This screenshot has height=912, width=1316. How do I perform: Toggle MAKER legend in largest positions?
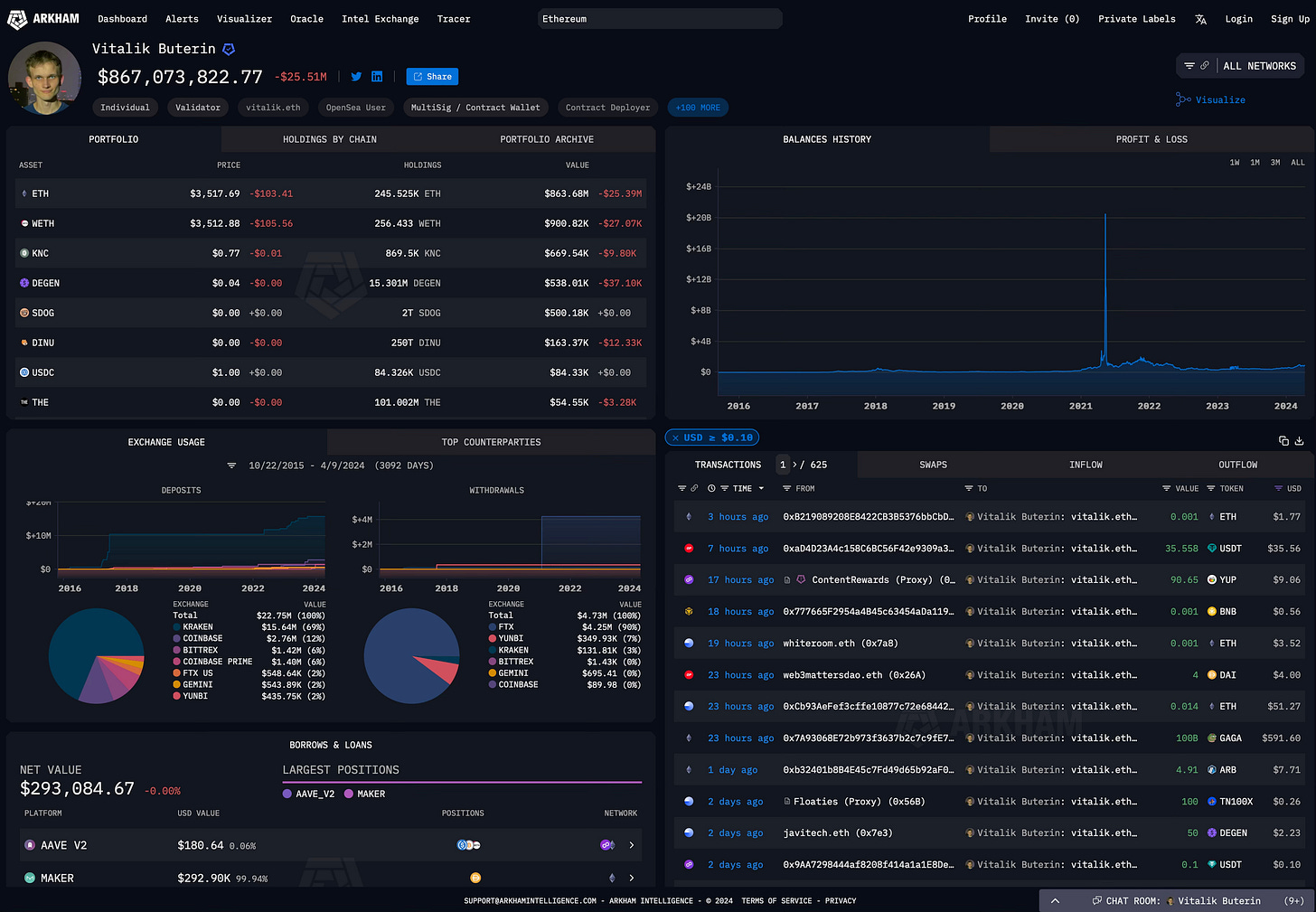365,794
